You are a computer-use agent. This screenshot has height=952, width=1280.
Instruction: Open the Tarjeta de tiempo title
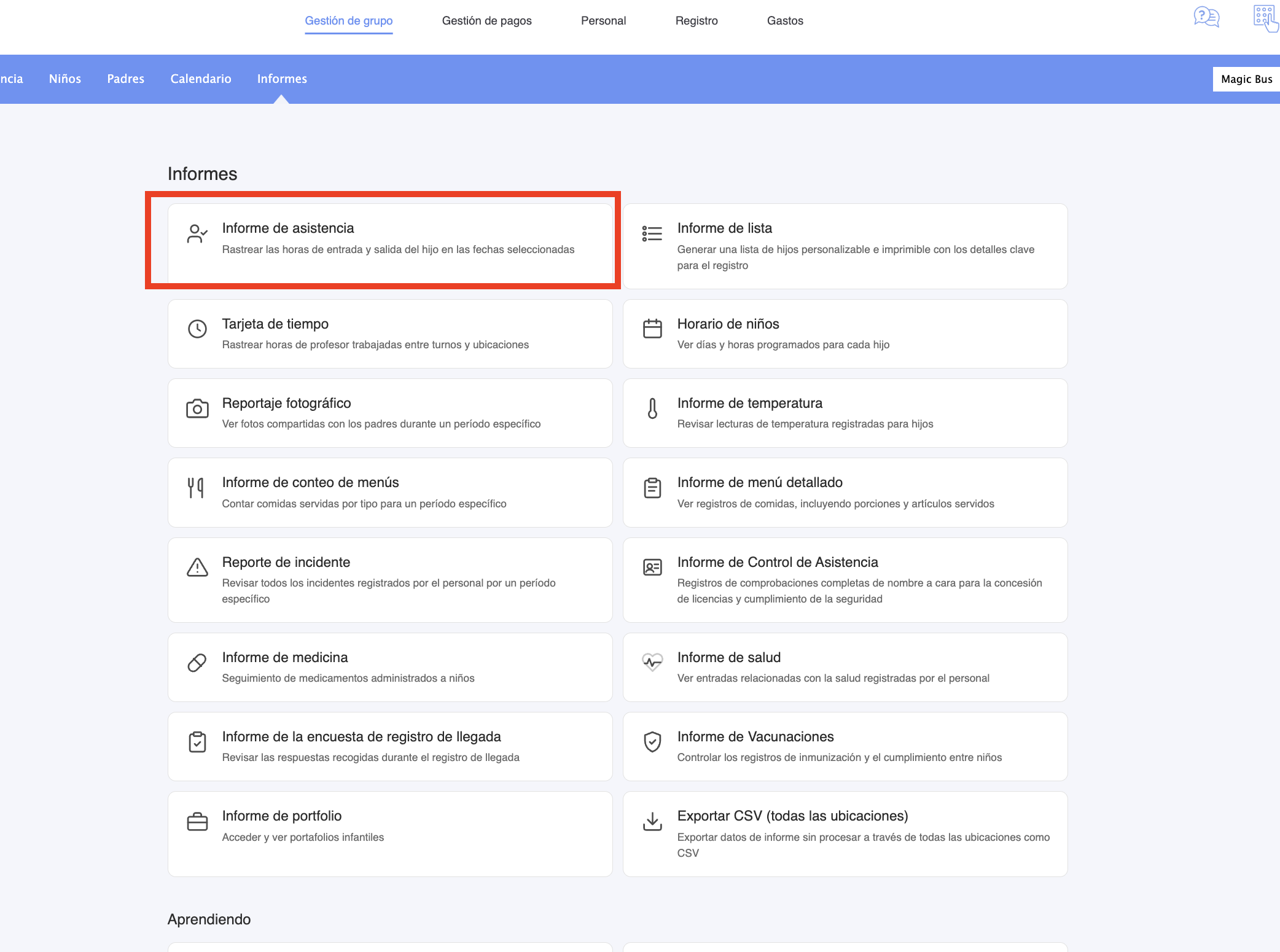[275, 324]
